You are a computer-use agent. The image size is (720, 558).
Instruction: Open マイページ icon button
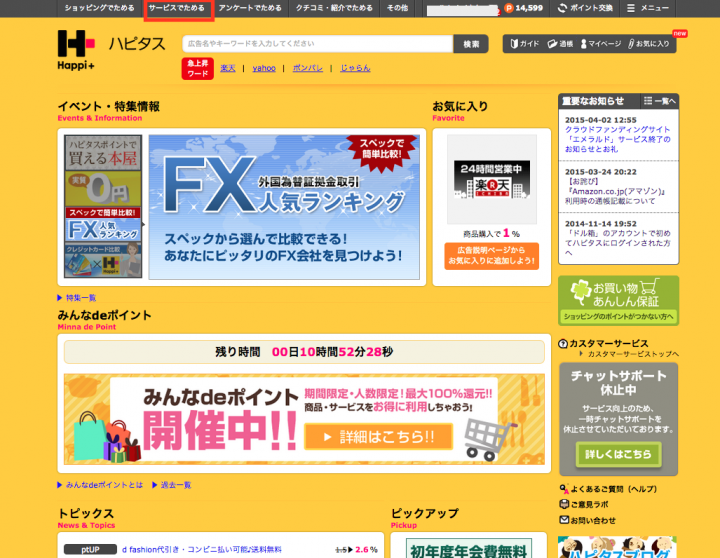click(601, 44)
